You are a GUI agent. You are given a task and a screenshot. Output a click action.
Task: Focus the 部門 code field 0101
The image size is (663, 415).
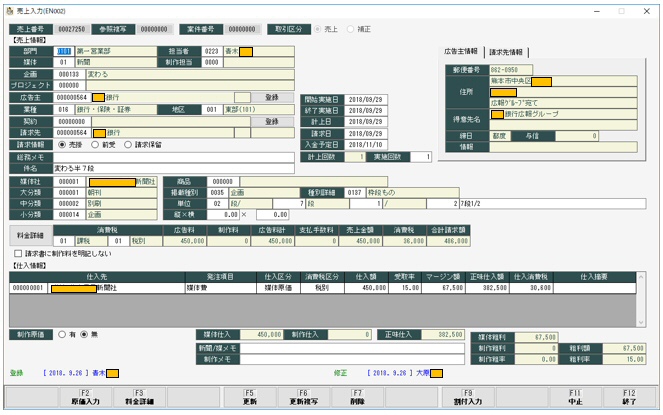click(x=64, y=51)
